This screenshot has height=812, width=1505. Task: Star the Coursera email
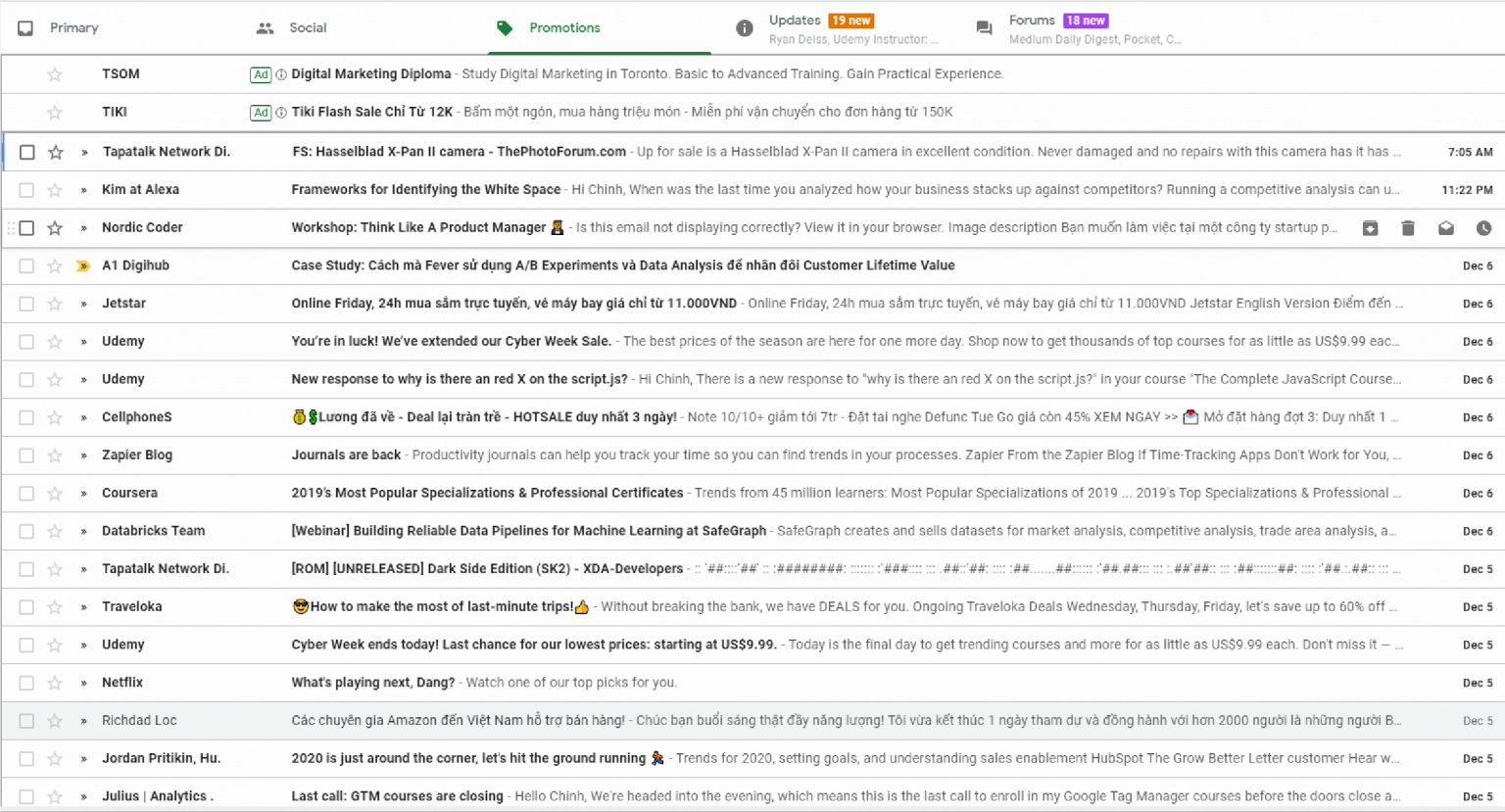point(55,494)
